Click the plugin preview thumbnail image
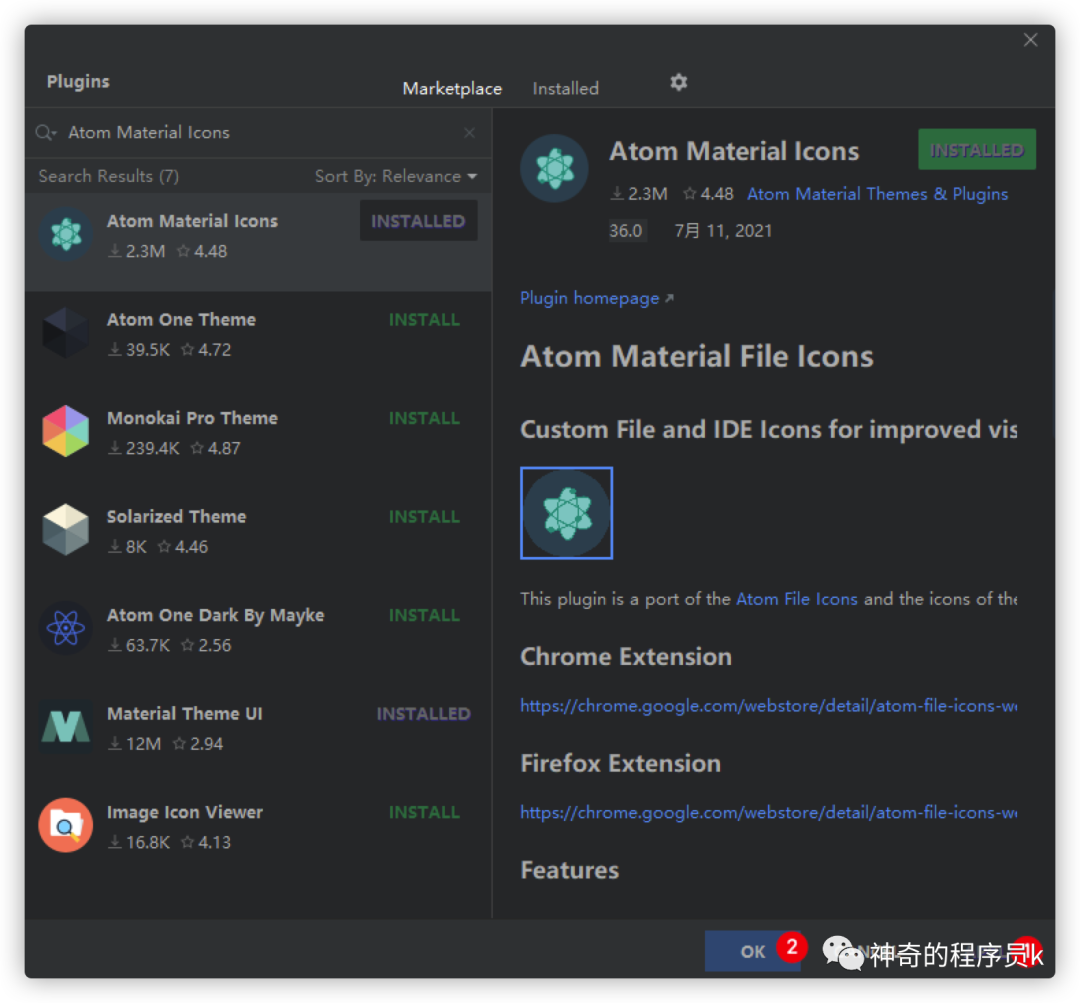Screen dimensions: 1080x1003 (566, 512)
